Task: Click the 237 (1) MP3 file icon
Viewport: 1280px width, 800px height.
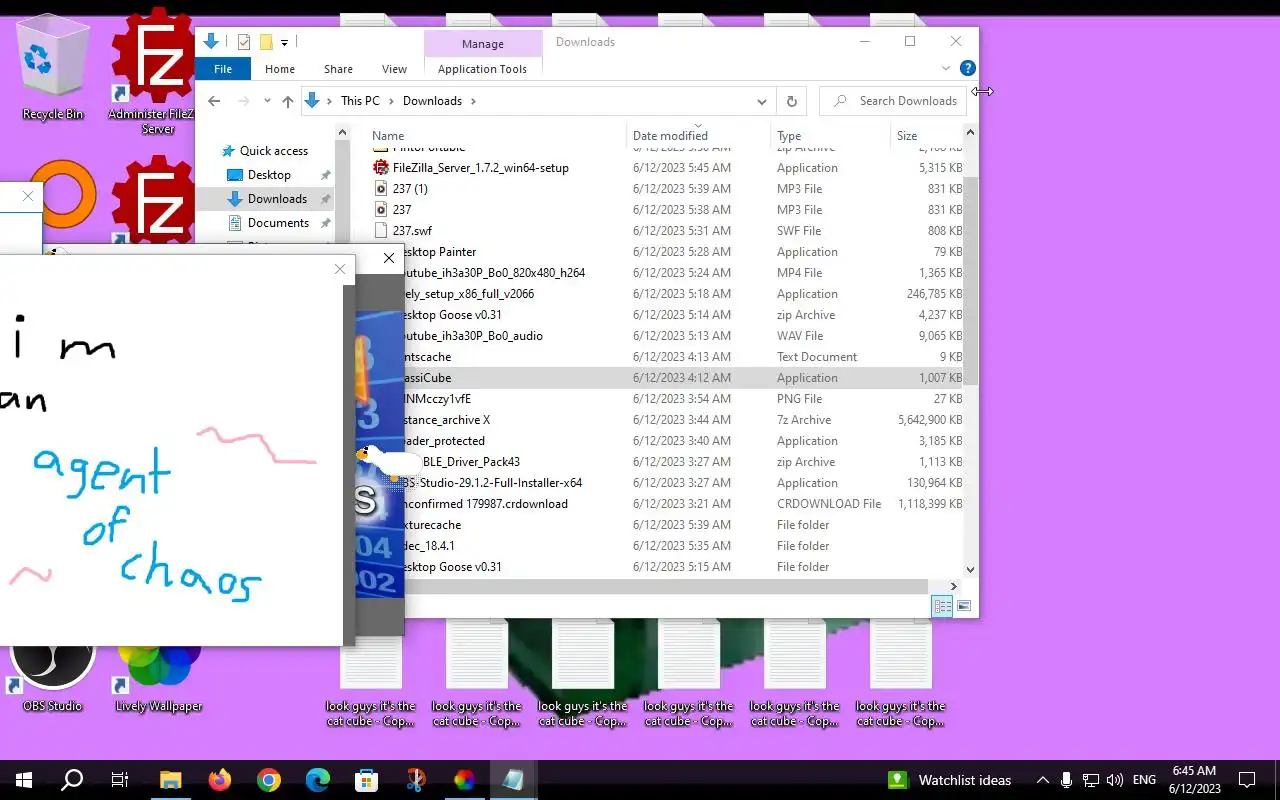Action: pyautogui.click(x=380, y=189)
